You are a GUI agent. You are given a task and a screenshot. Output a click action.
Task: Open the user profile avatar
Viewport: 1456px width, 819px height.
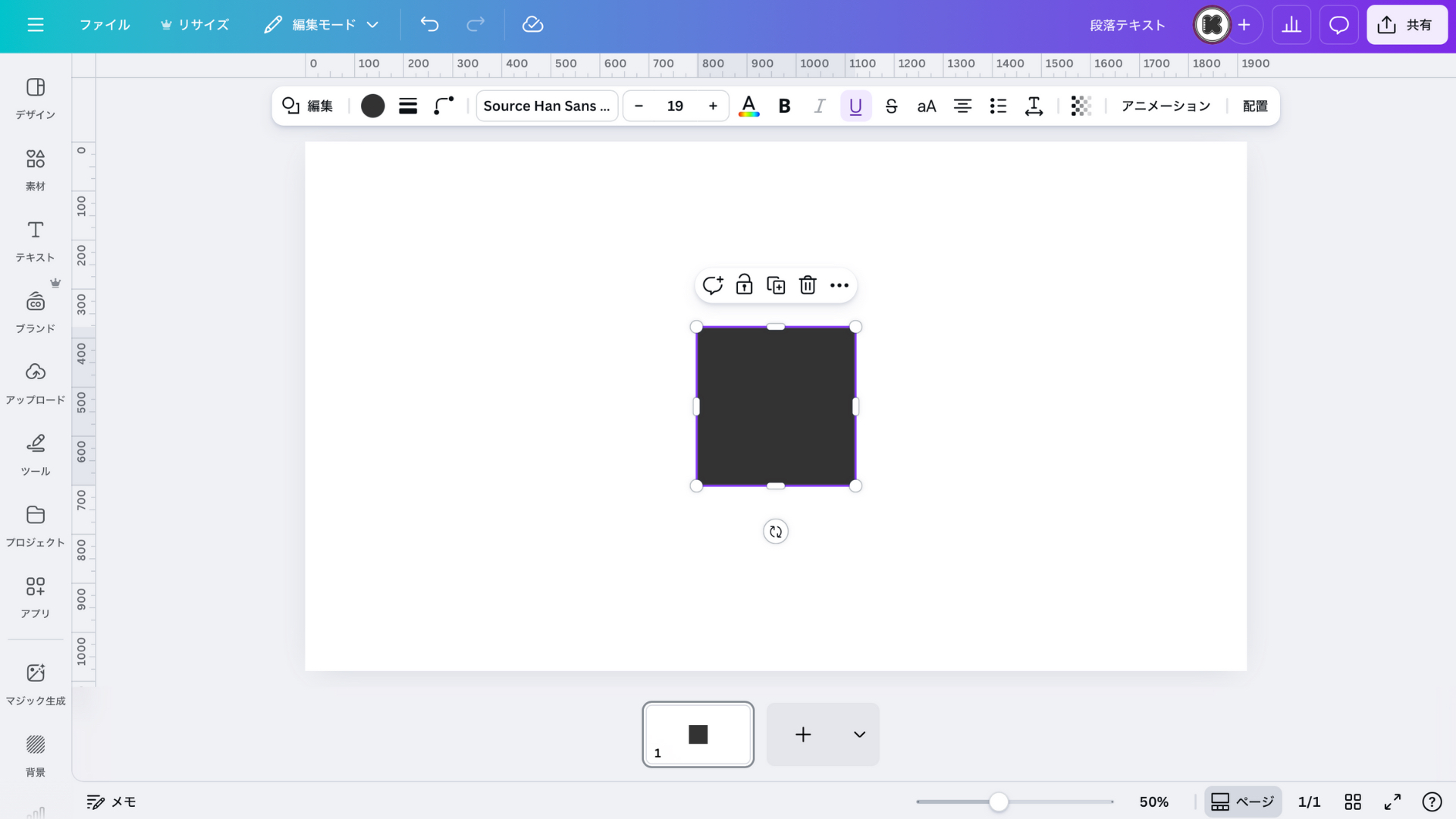pyautogui.click(x=1211, y=24)
